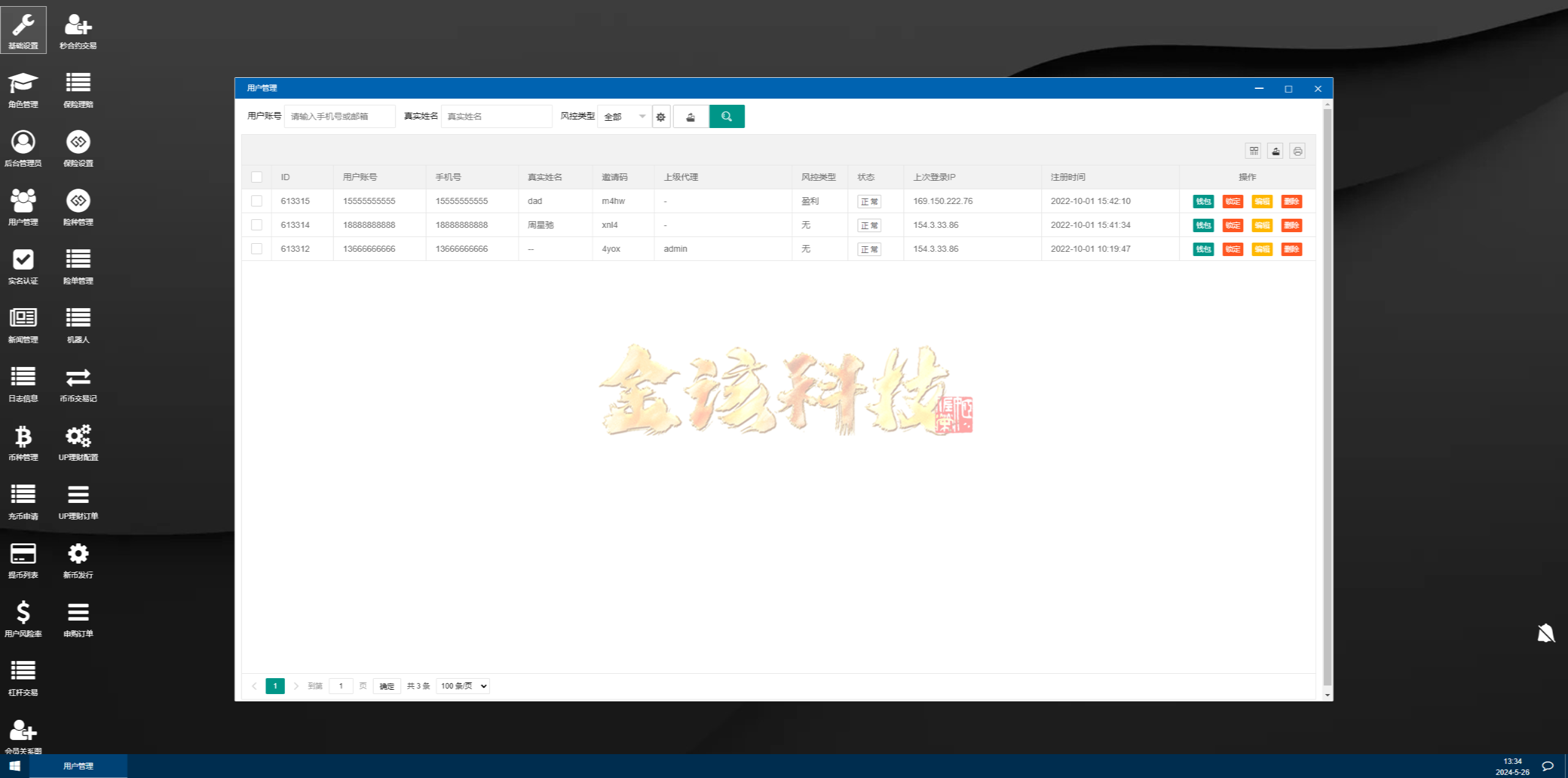Open UP理财配置 gears icon
This screenshot has width=1568, height=778.
pos(78,442)
